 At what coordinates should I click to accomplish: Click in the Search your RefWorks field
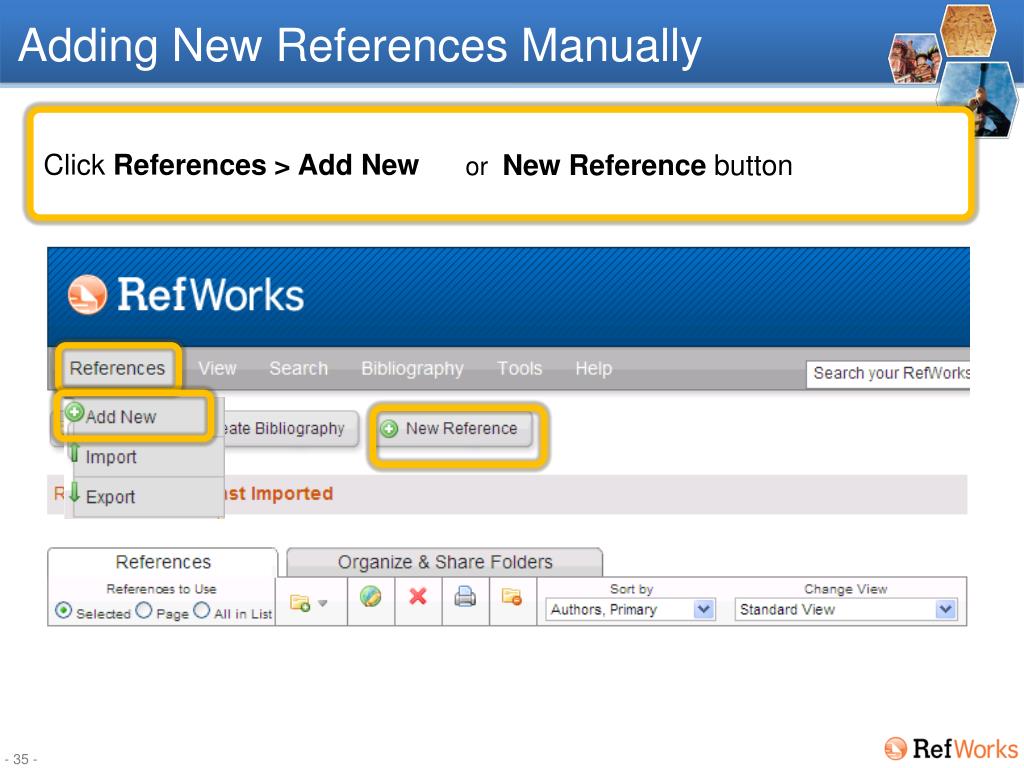coord(888,374)
